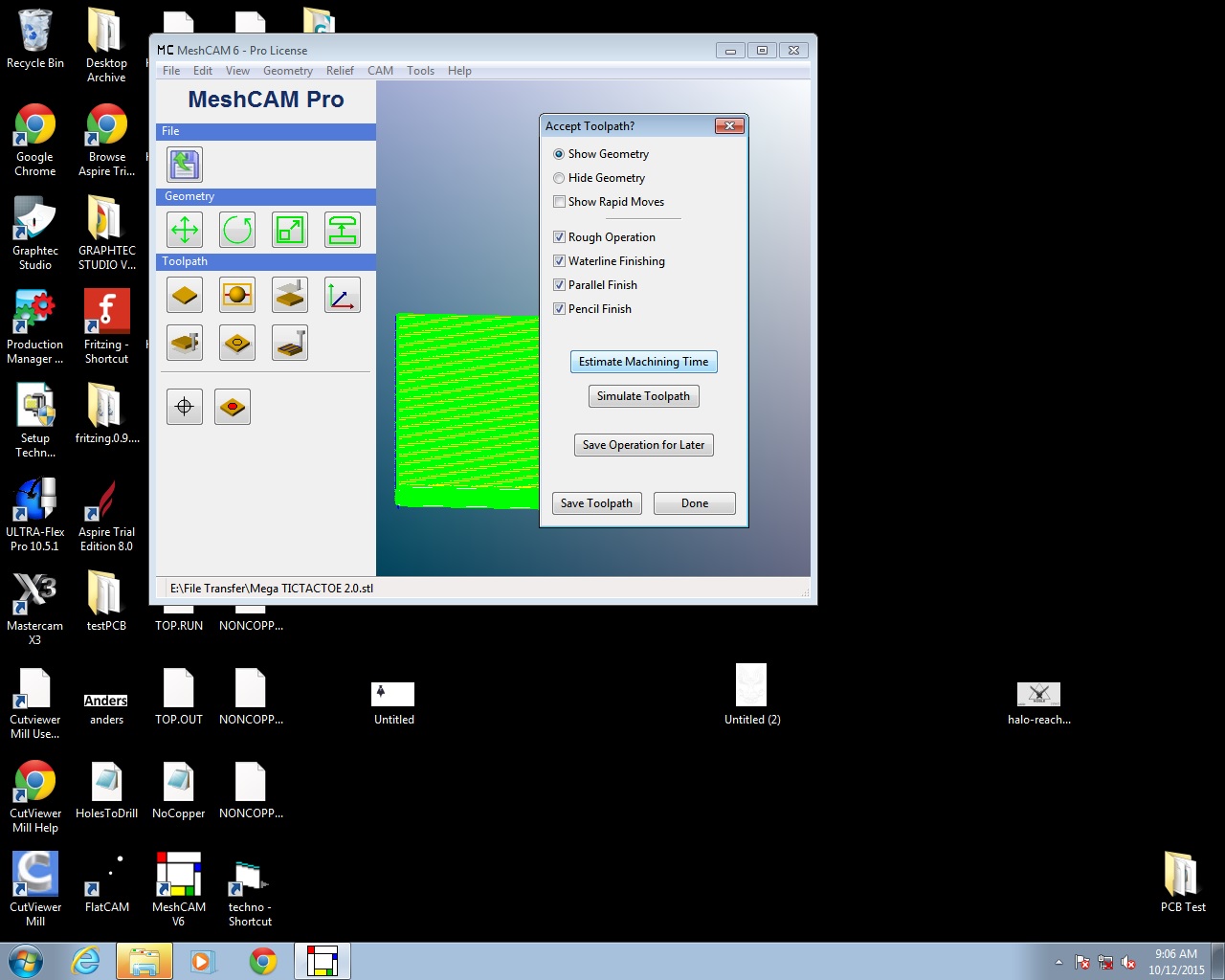This screenshot has width=1225, height=980.
Task: Select the Rotate geometry tool
Action: (x=237, y=230)
